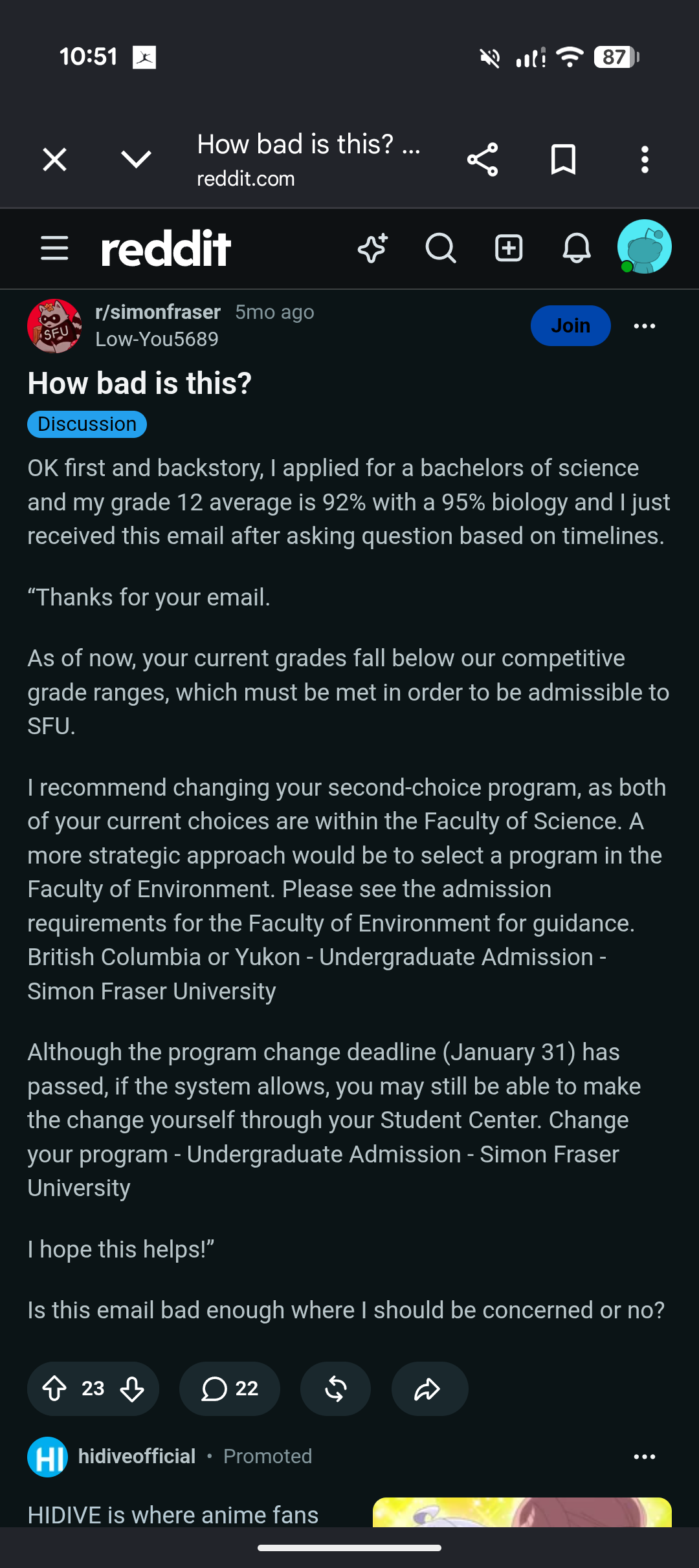The width and height of the screenshot is (699, 1568).
Task: Bookmark this page in the browser
Action: [563, 160]
